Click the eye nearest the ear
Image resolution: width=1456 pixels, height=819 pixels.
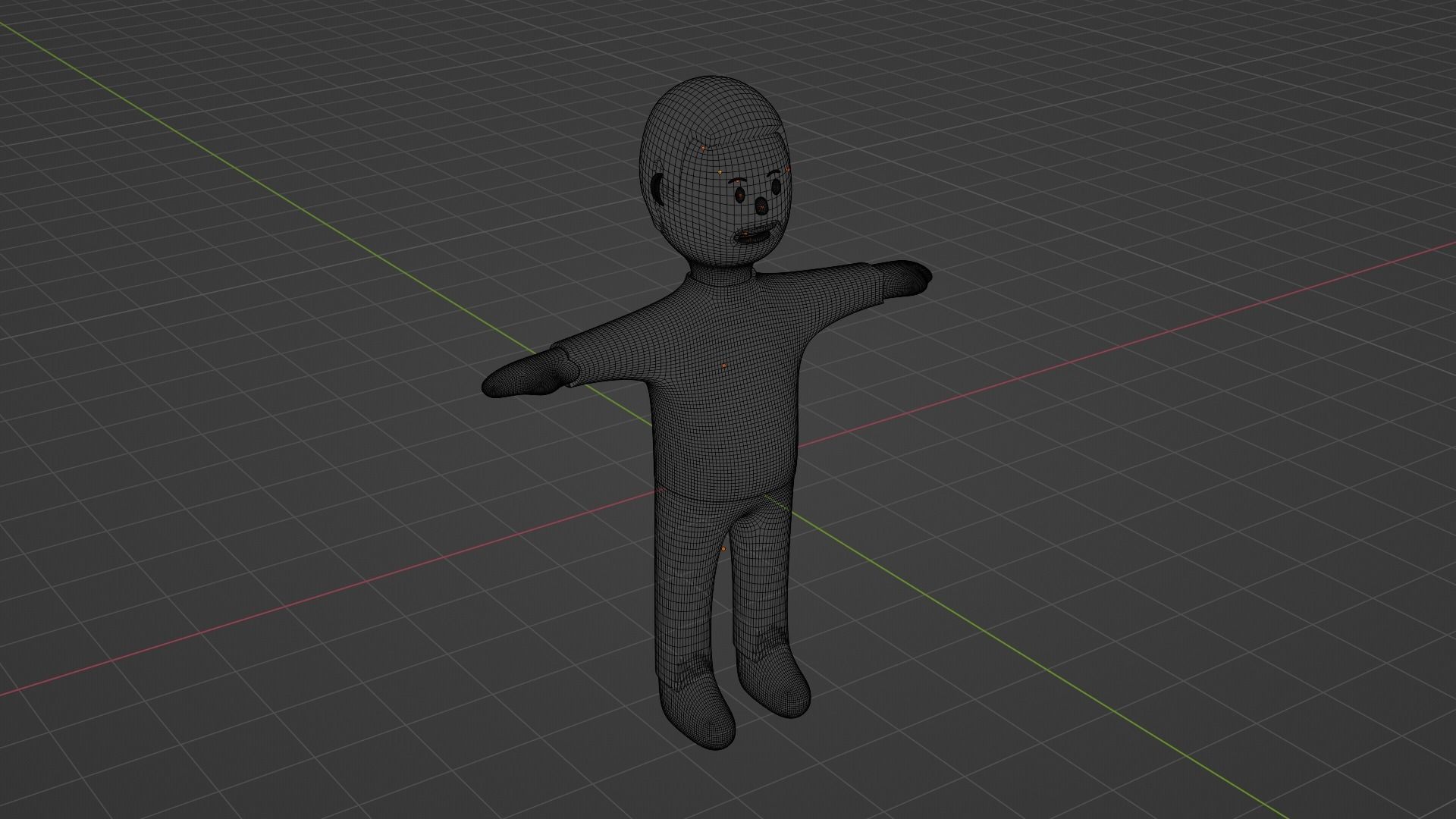point(739,196)
